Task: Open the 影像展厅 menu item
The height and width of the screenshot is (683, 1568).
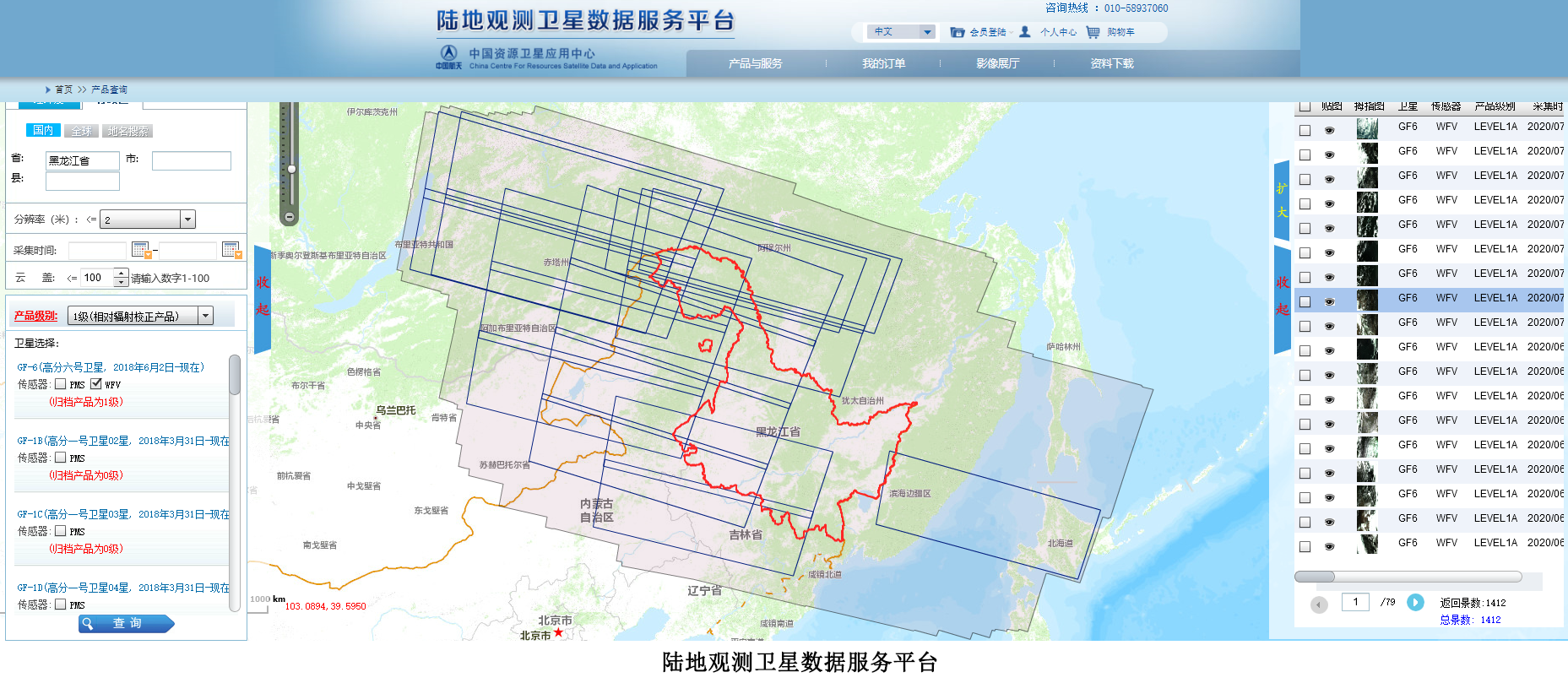Action: coord(997,63)
